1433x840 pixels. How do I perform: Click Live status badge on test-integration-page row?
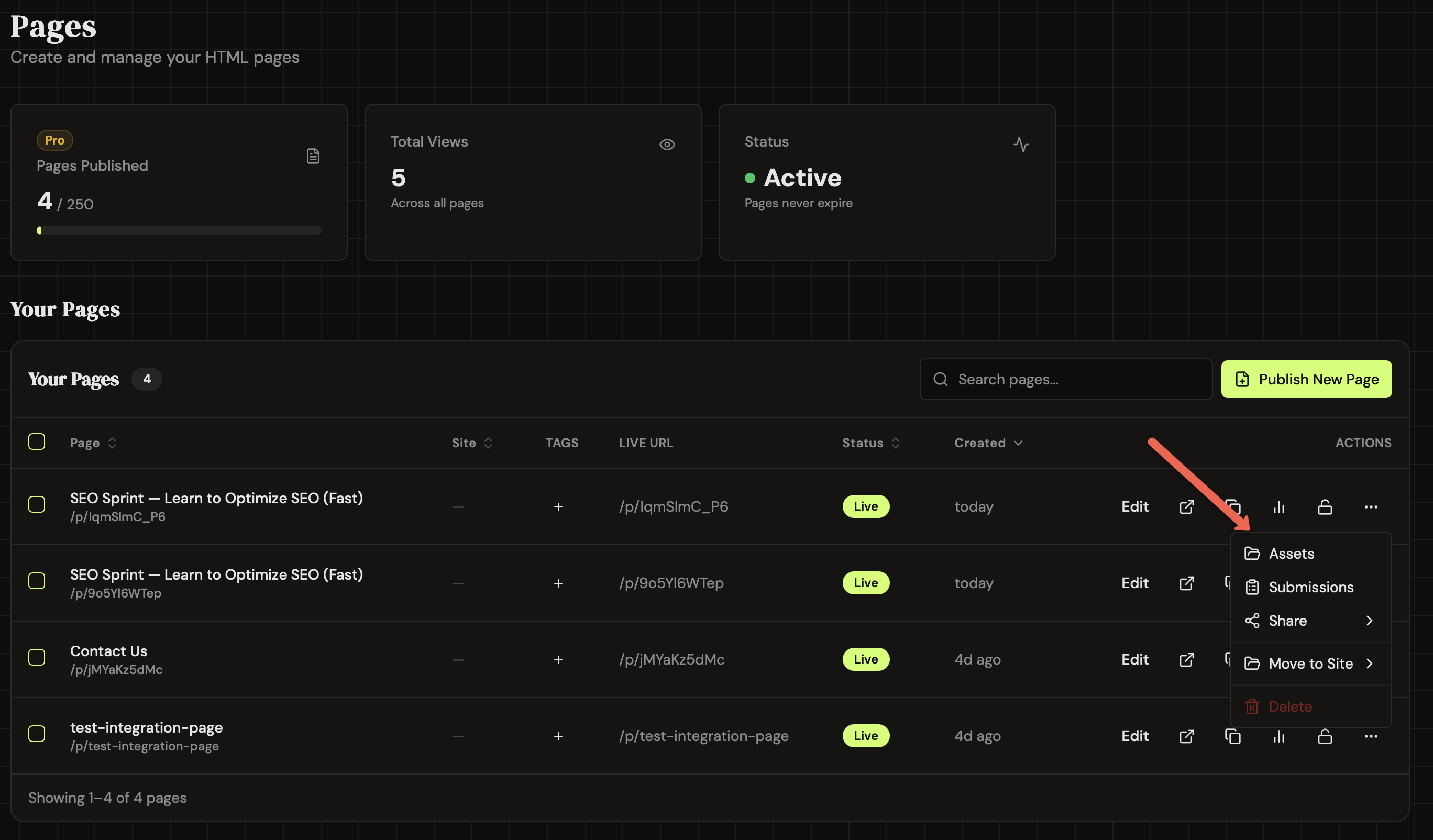(x=865, y=736)
